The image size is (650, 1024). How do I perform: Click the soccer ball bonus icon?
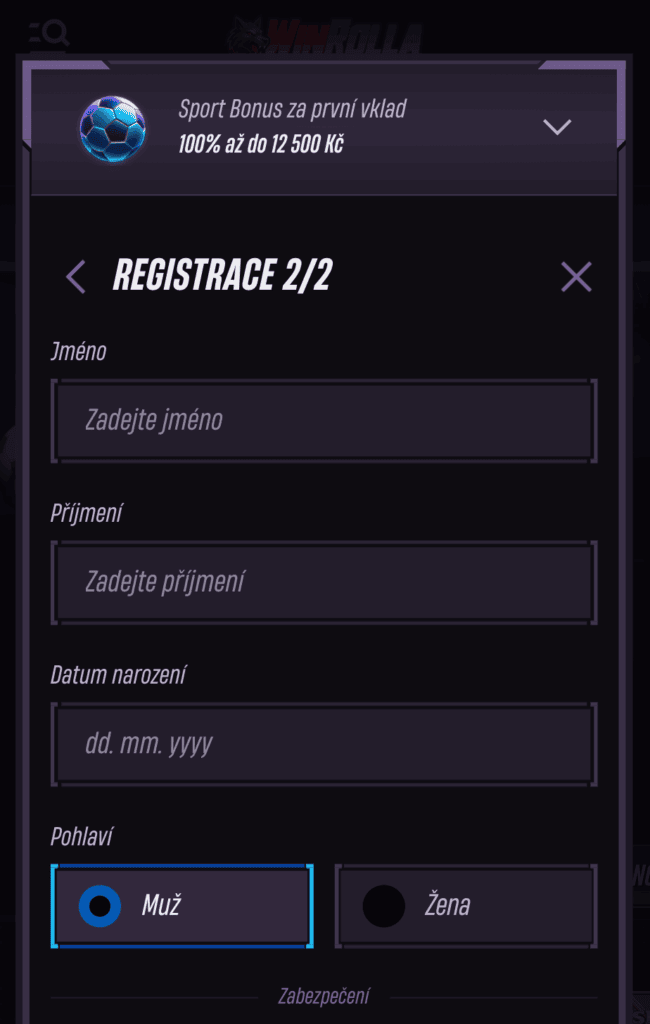[x=112, y=129]
